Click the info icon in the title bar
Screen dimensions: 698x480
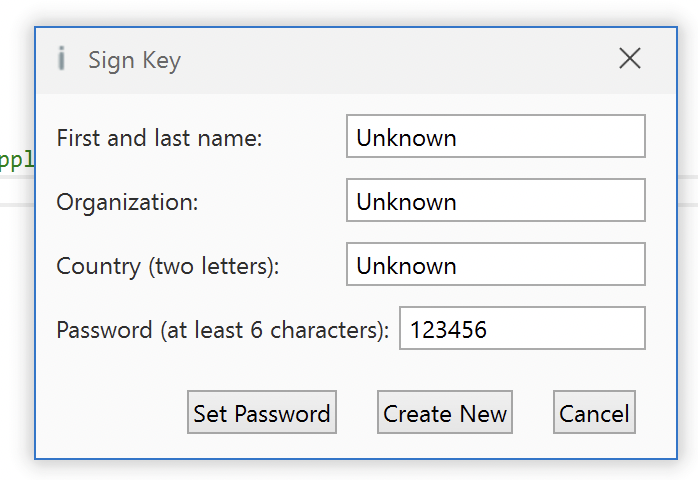tap(61, 60)
